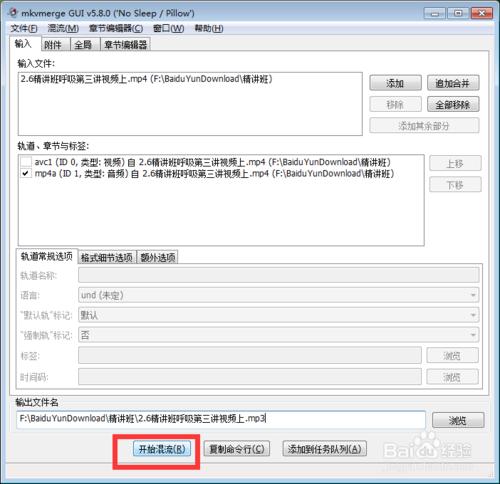Click the 复制命令行(C) button
The width and height of the screenshot is (500, 484).
237,449
